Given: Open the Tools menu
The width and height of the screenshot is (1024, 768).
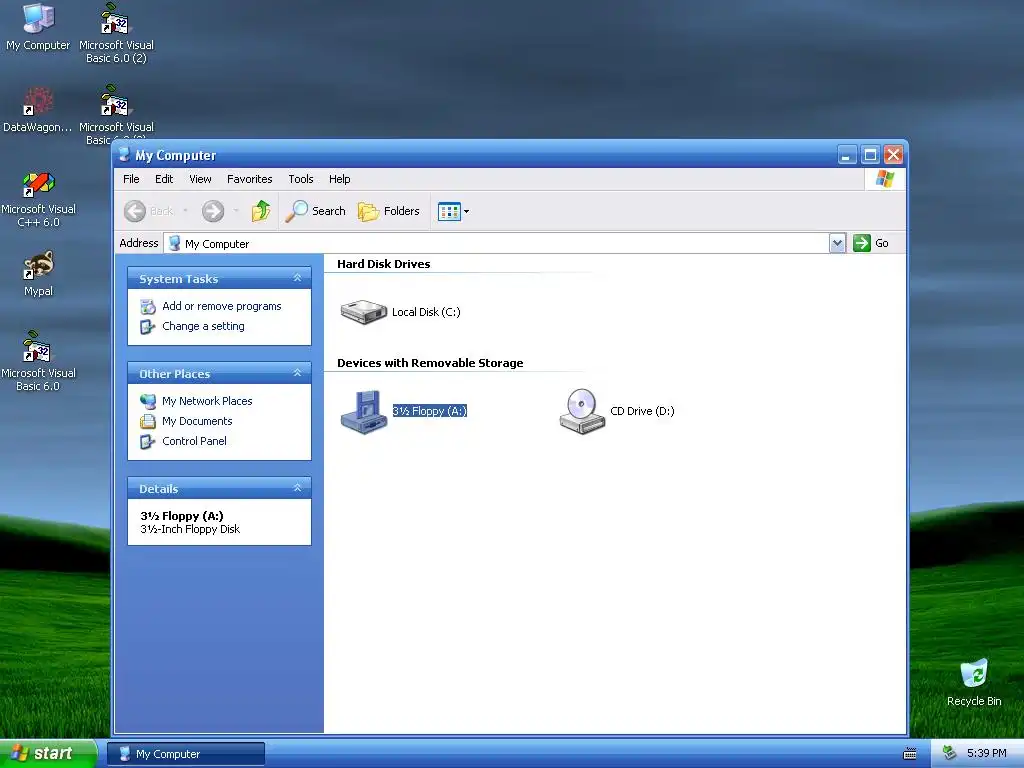Looking at the screenshot, I should coord(301,179).
